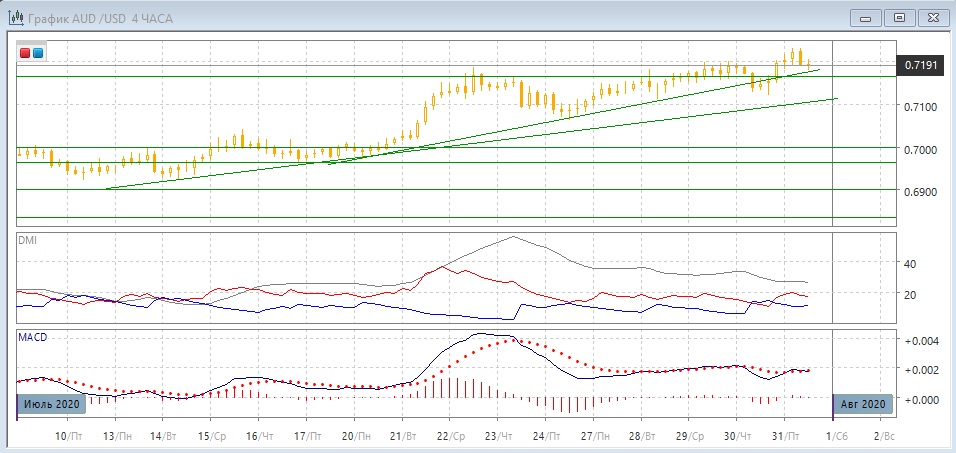Click the blue square chart button

38,52
